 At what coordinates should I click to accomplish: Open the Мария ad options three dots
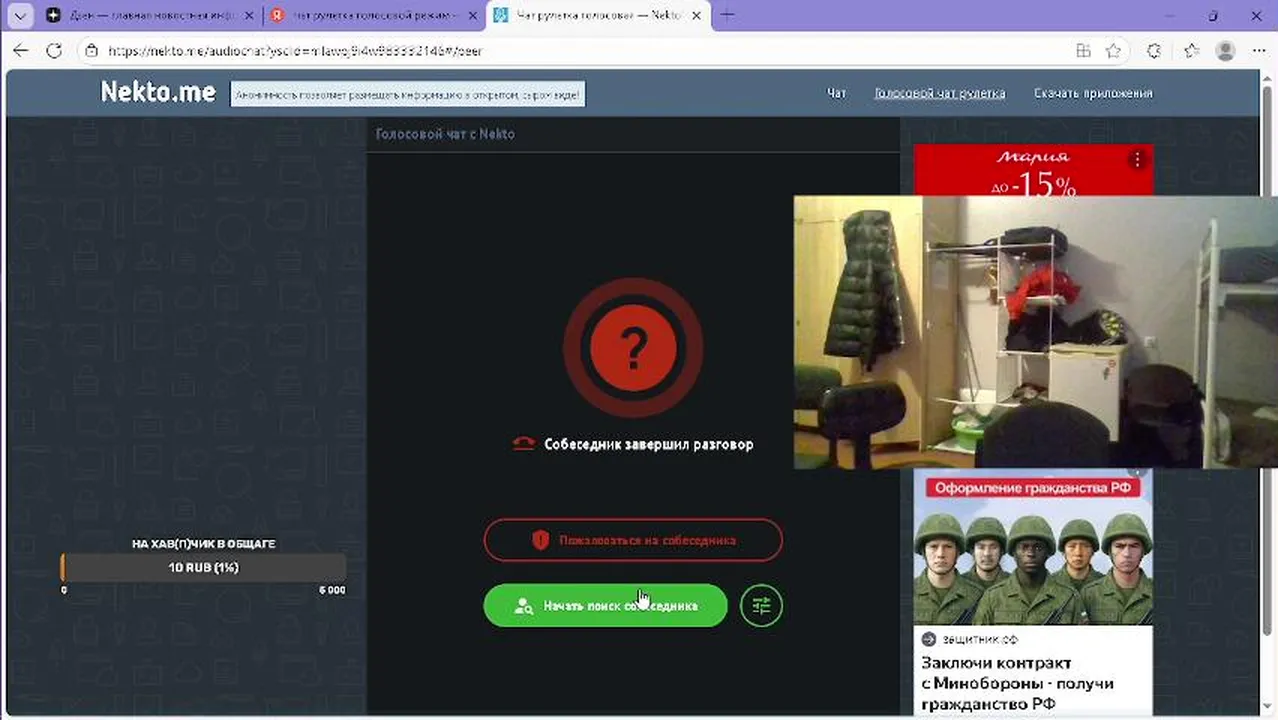pyautogui.click(x=1137, y=159)
